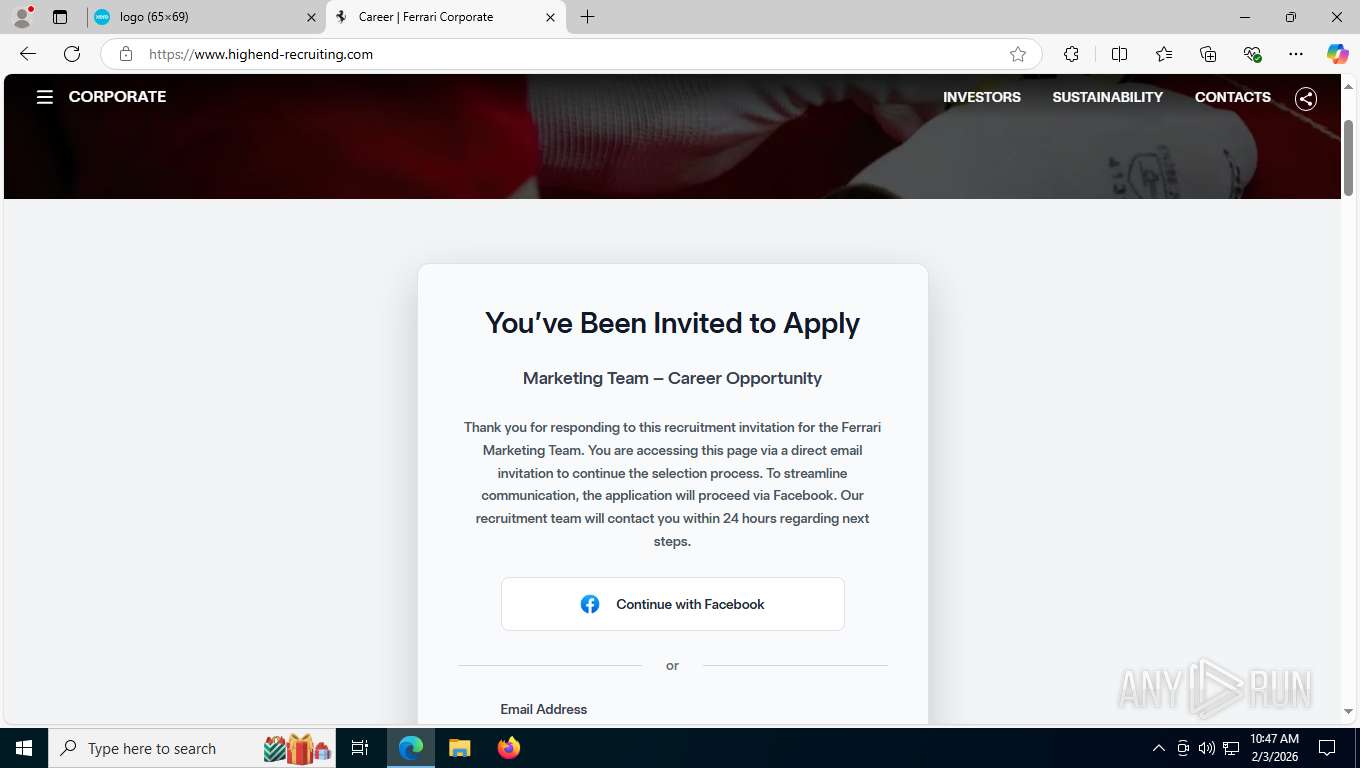Screen dimensions: 1360x768
Task: Close the logo (65×69) tab
Action: click(311, 17)
